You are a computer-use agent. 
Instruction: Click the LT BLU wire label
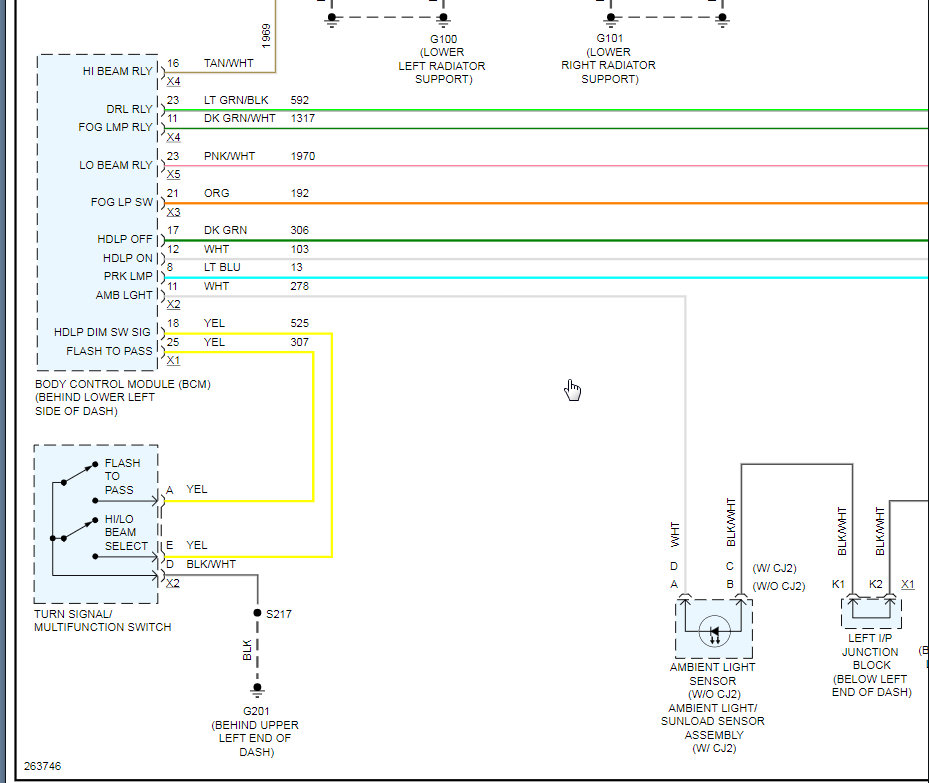(222, 267)
